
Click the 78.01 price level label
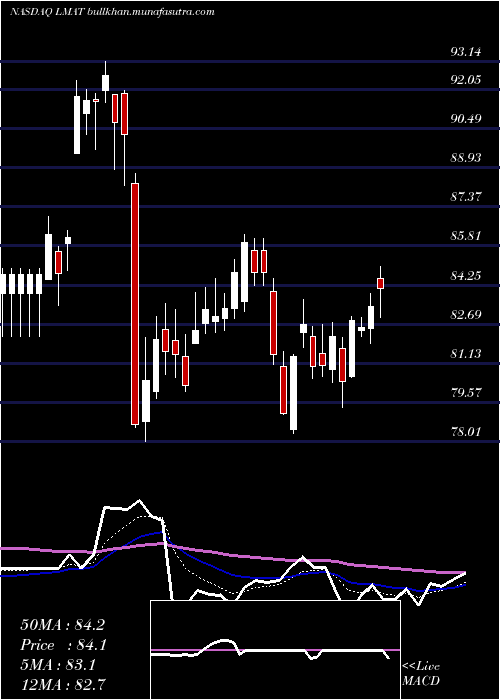(x=466, y=432)
